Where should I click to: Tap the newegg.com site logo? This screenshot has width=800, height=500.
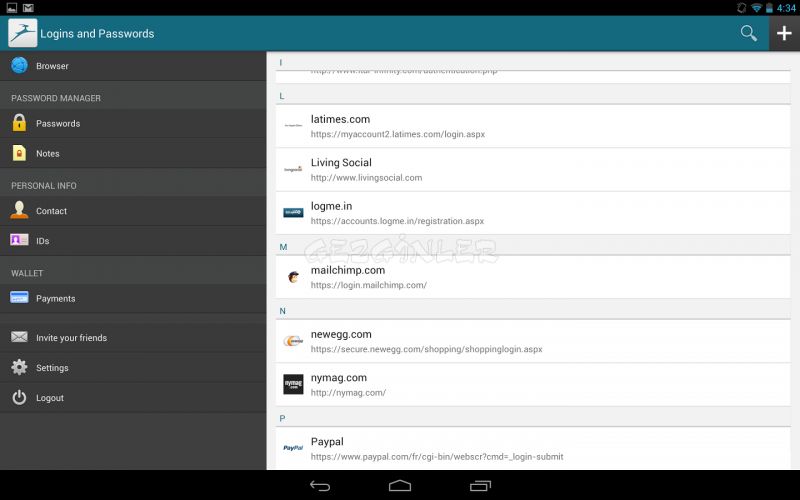pyautogui.click(x=293, y=341)
